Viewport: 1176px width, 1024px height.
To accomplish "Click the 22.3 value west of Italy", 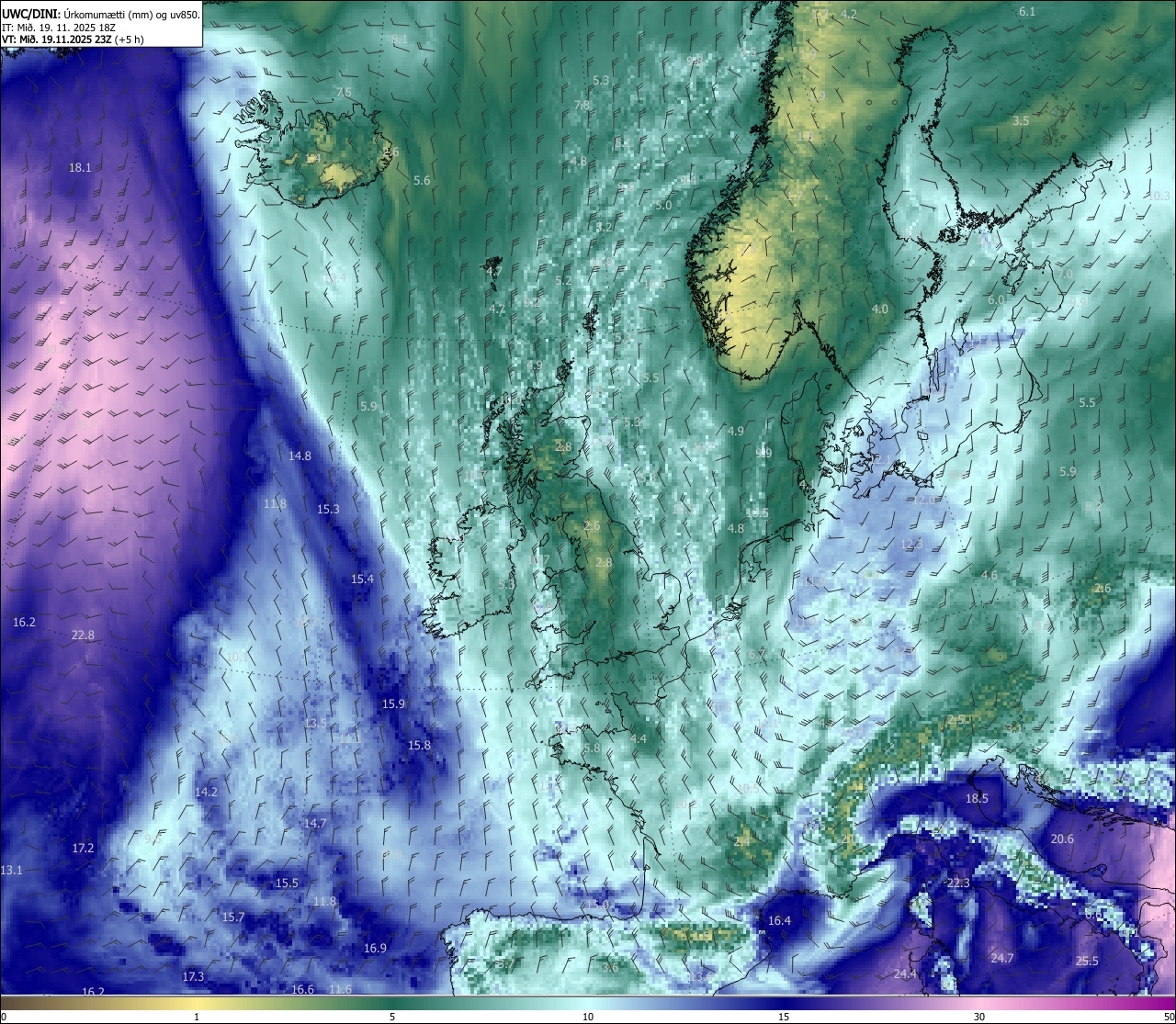I will pos(958,883).
